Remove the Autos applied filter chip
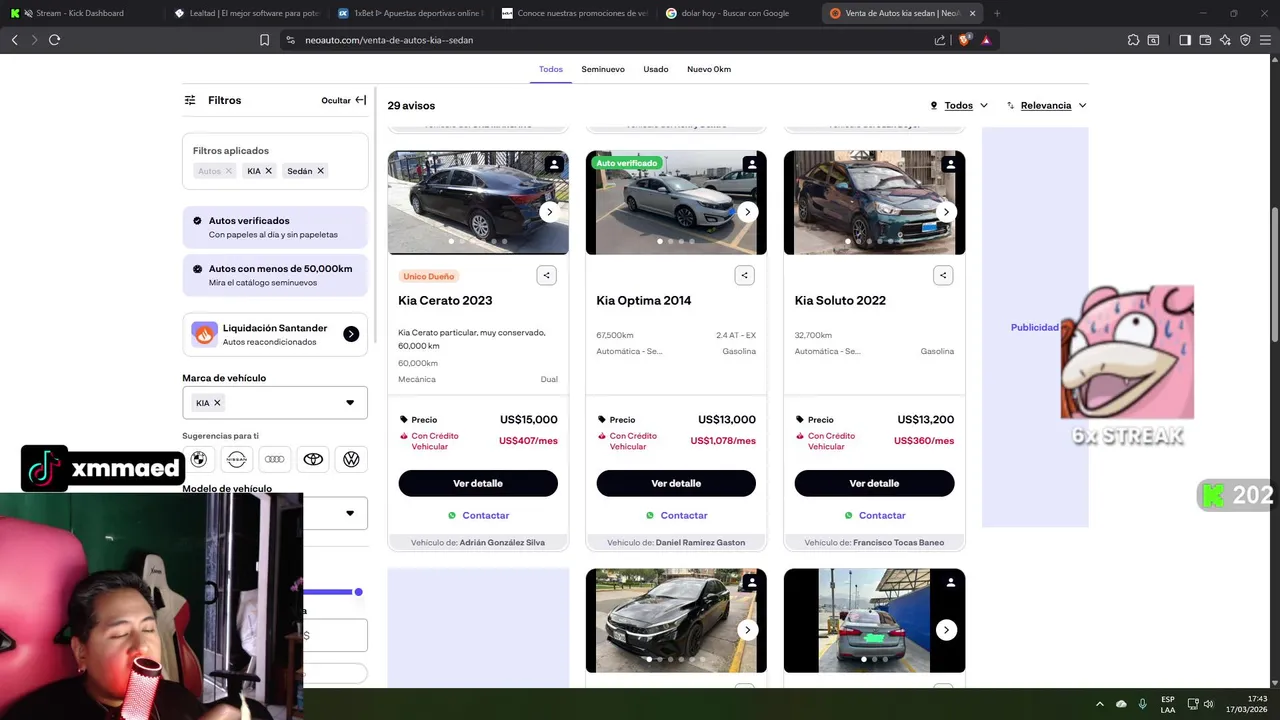 click(228, 171)
